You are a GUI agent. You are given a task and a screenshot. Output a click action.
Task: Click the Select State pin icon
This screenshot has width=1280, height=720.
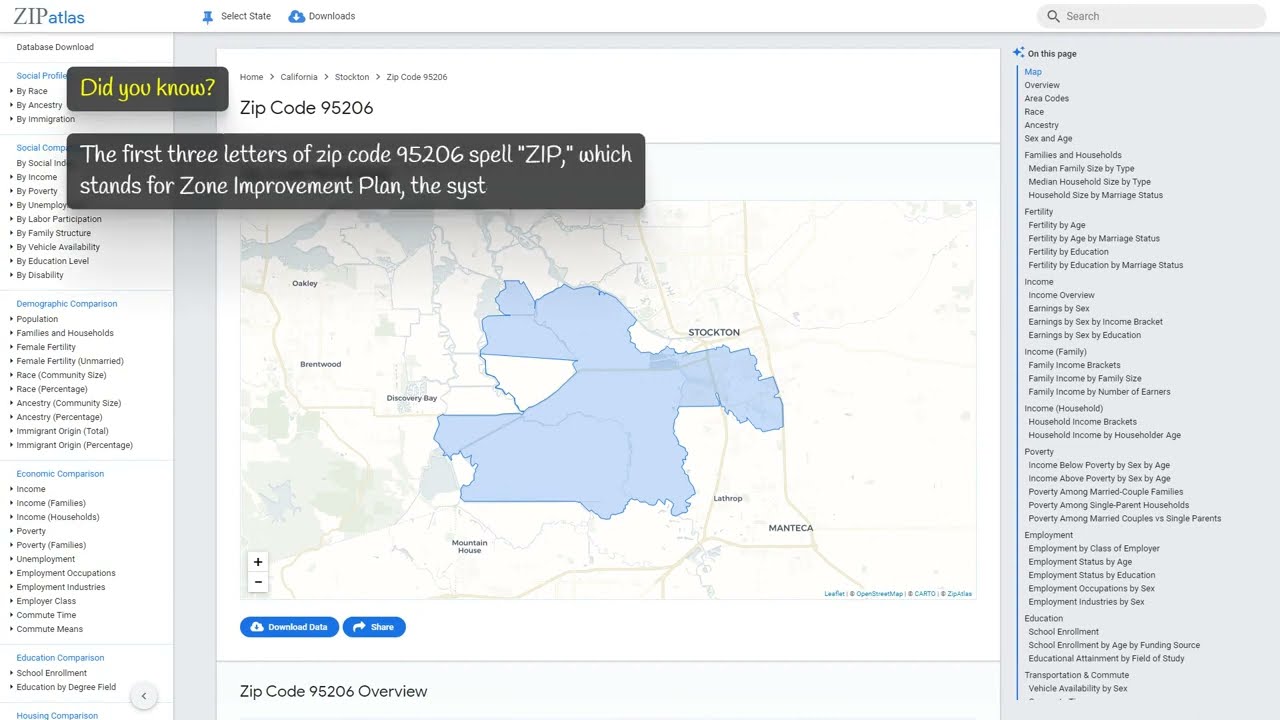[x=208, y=17]
